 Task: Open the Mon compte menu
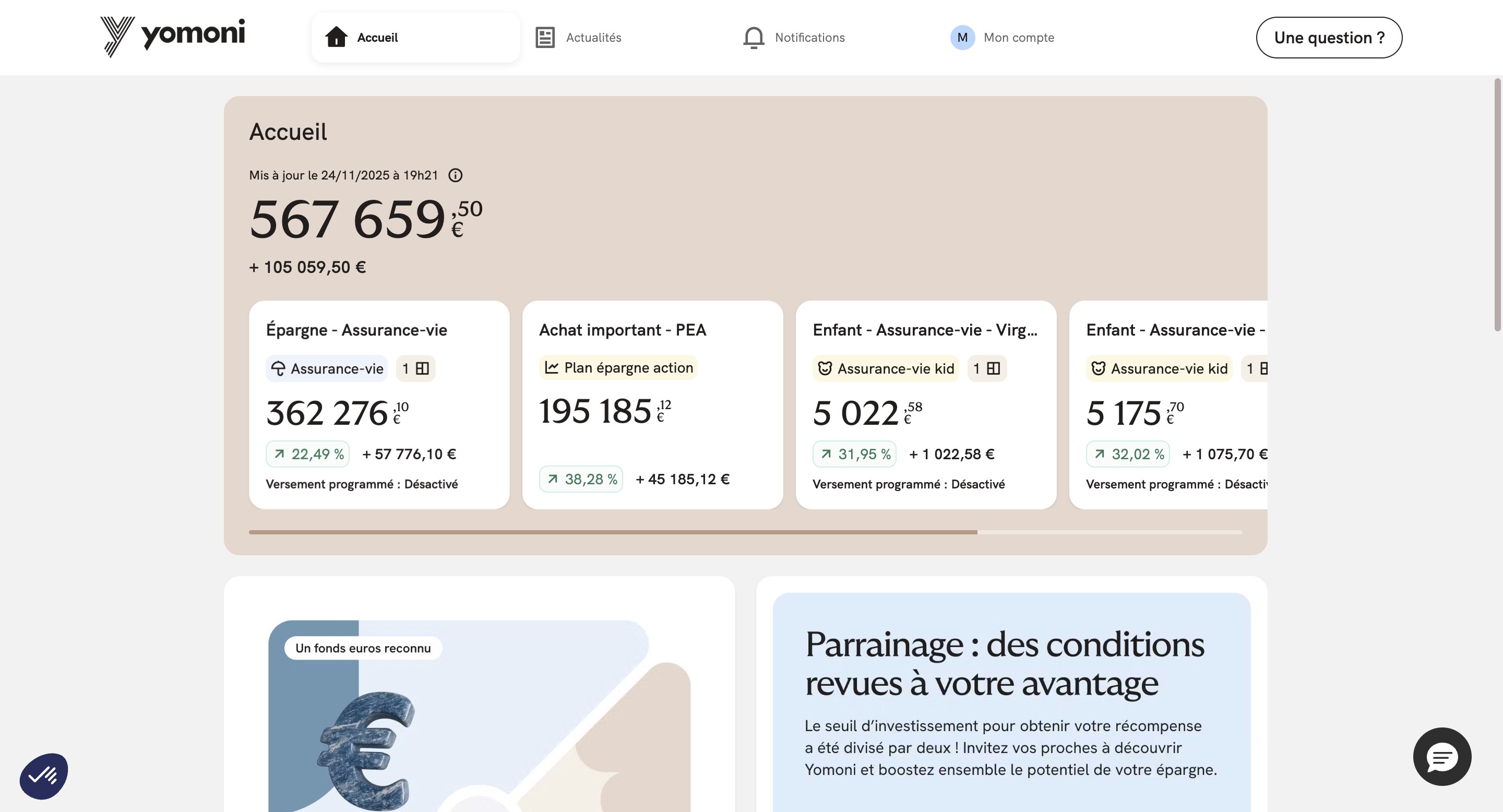(x=1018, y=38)
